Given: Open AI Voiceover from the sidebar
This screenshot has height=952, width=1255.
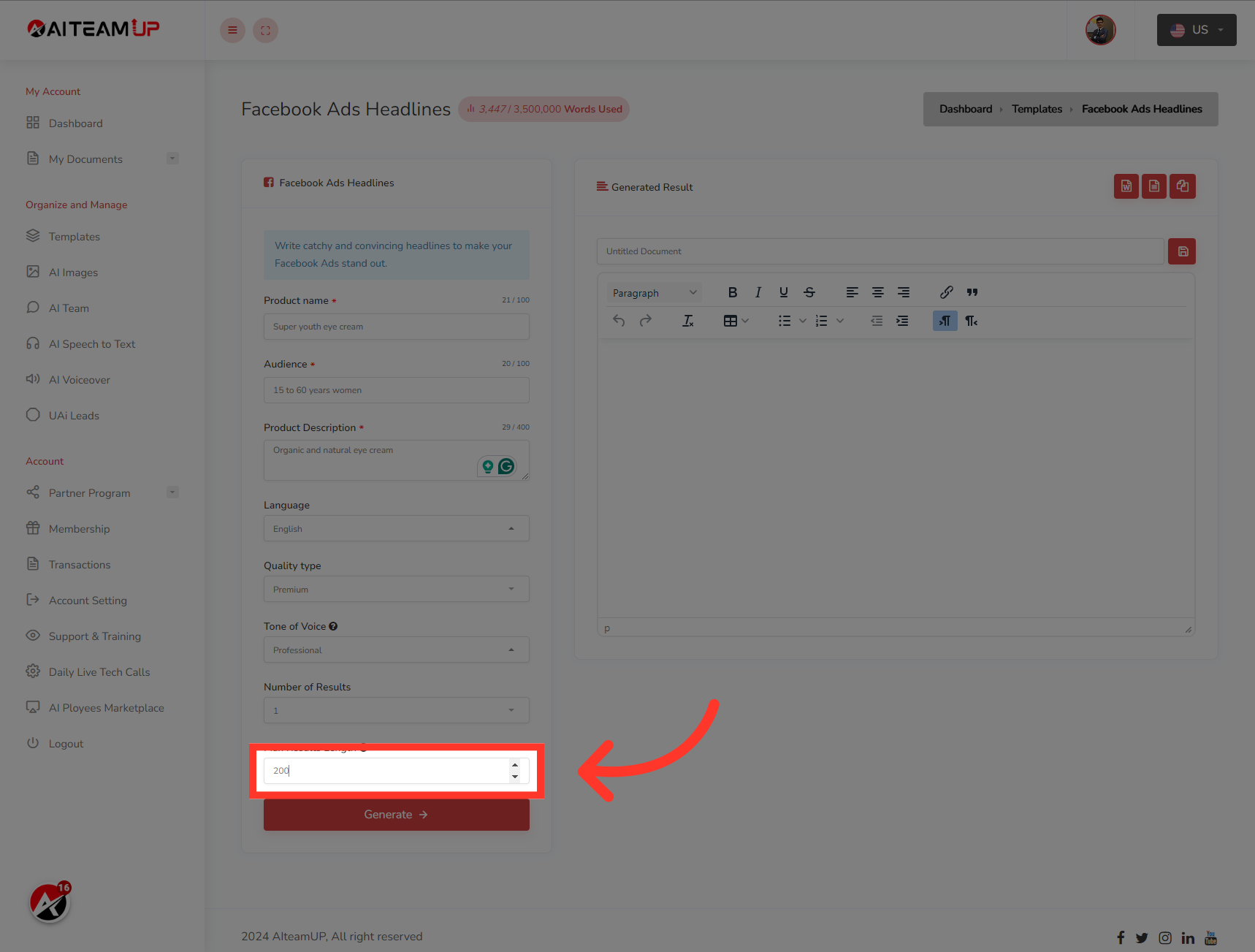Looking at the screenshot, I should tap(78, 379).
